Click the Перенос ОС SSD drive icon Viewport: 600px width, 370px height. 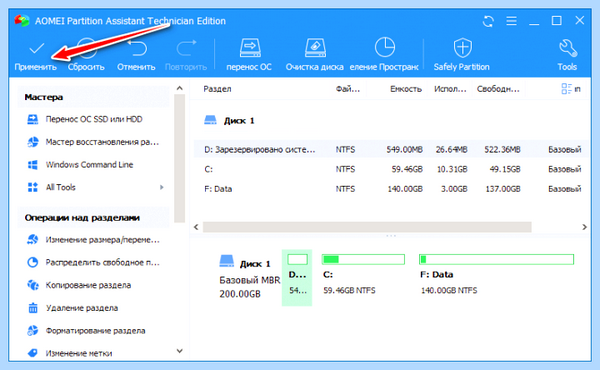tap(33, 119)
